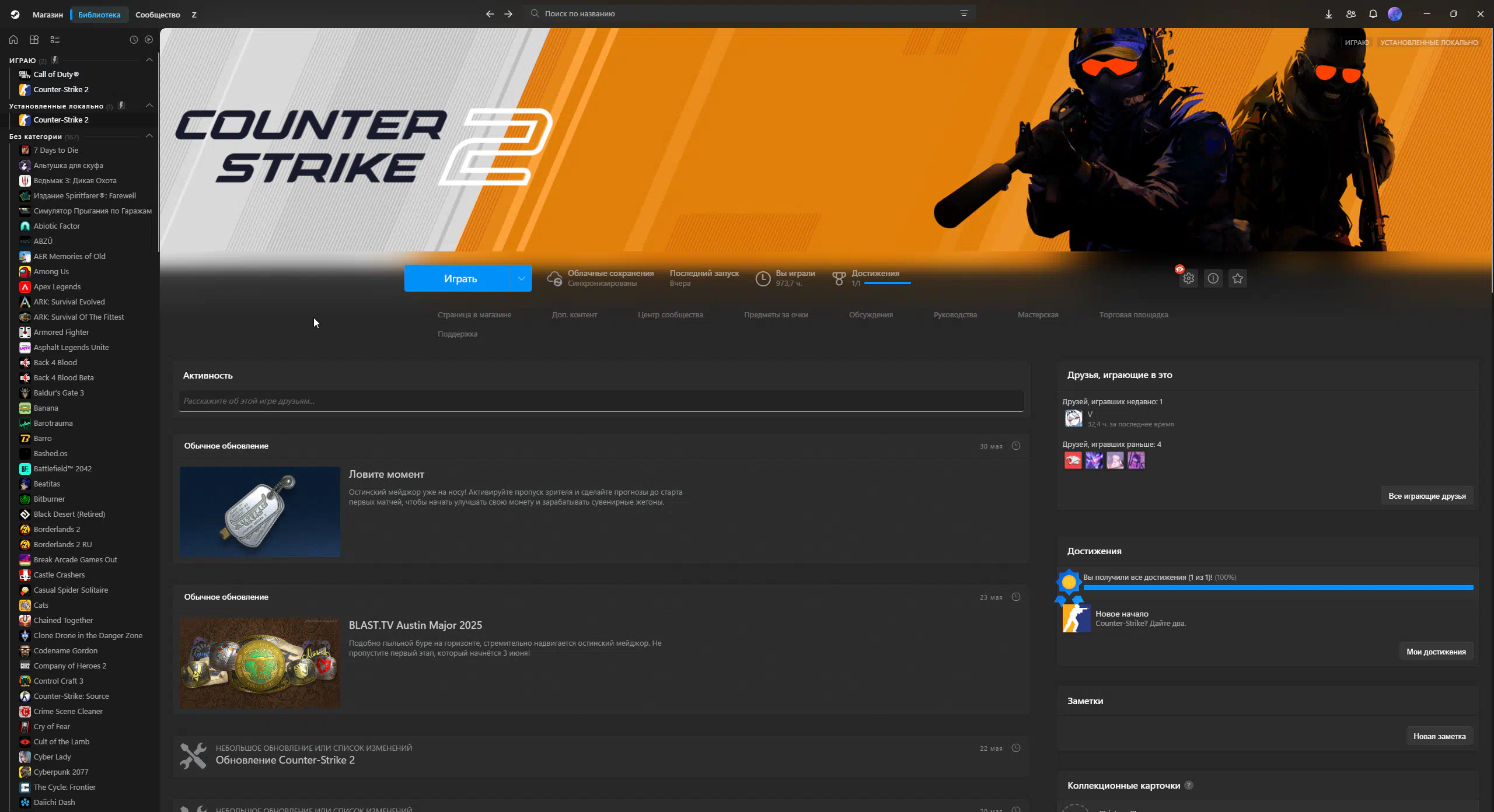Screen dimensions: 1494x812
Task: Click clock icon on 30 мая update
Action: click(1016, 446)
